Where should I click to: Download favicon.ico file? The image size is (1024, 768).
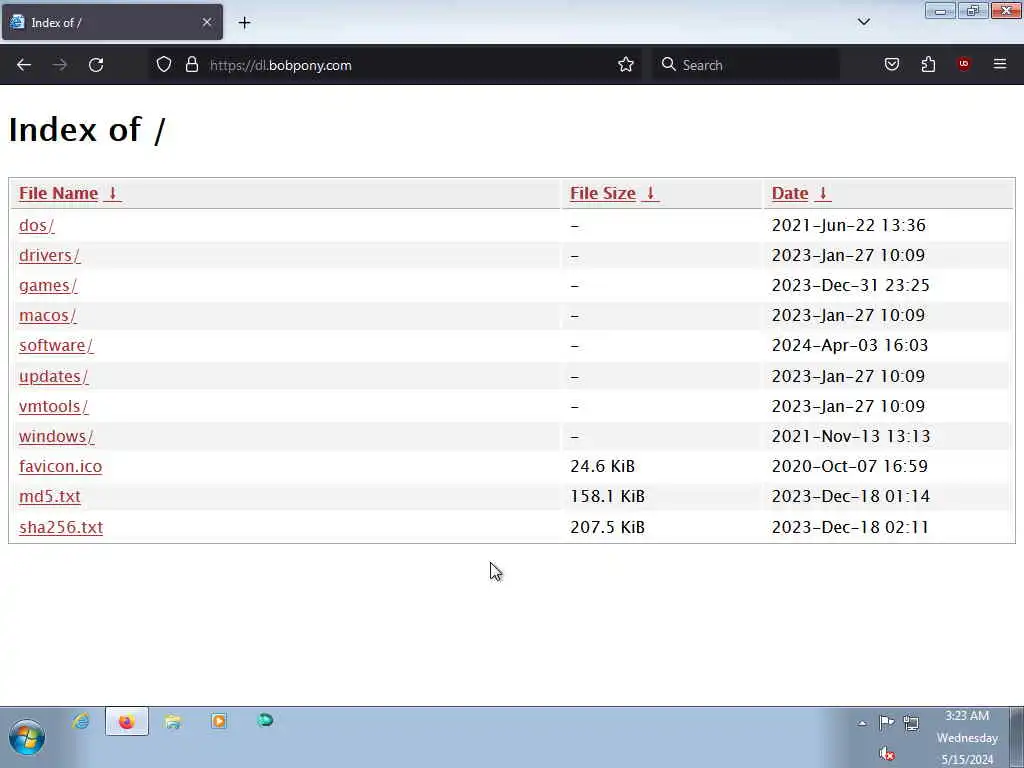[x=61, y=466]
